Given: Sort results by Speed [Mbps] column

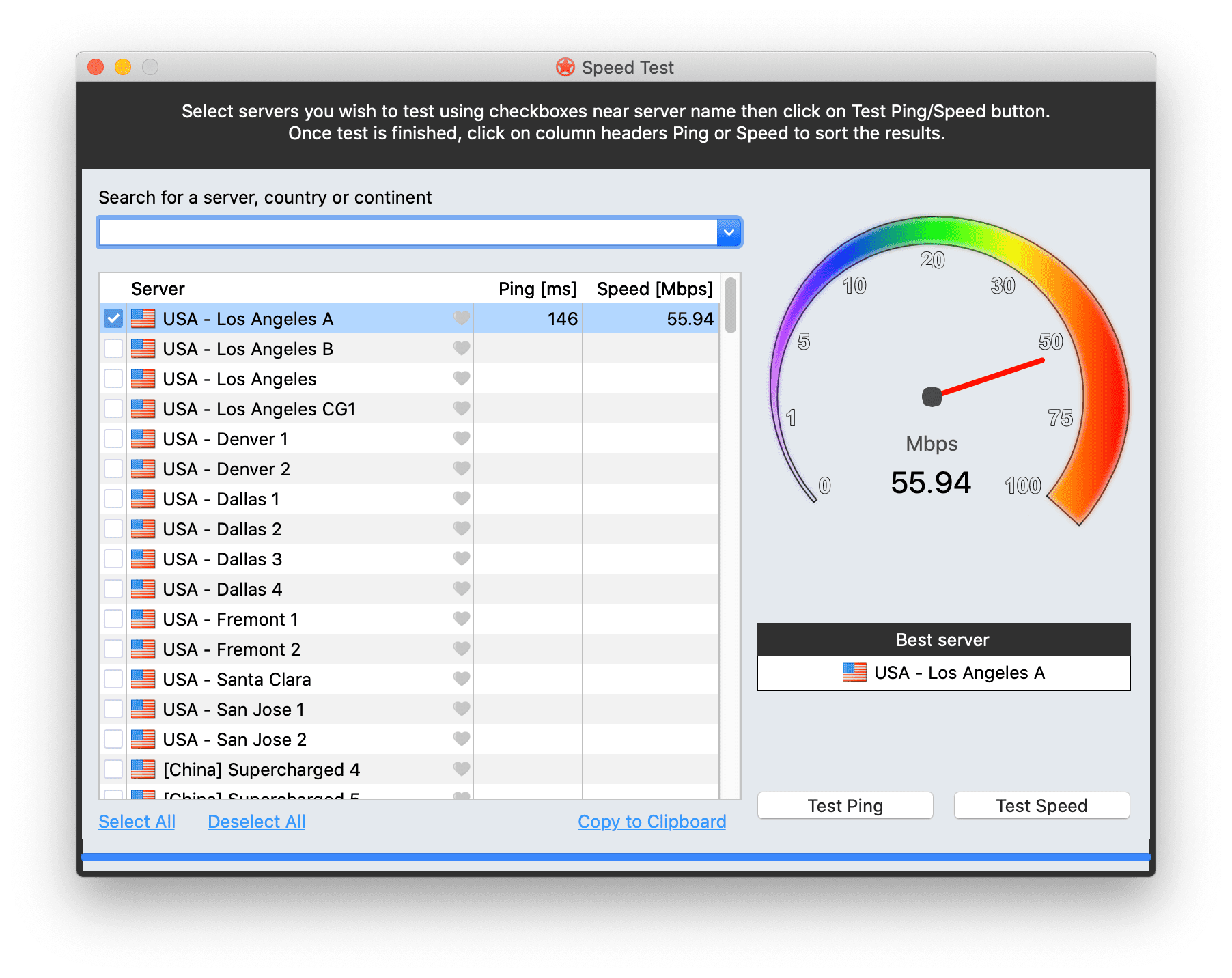Looking at the screenshot, I should point(654,289).
